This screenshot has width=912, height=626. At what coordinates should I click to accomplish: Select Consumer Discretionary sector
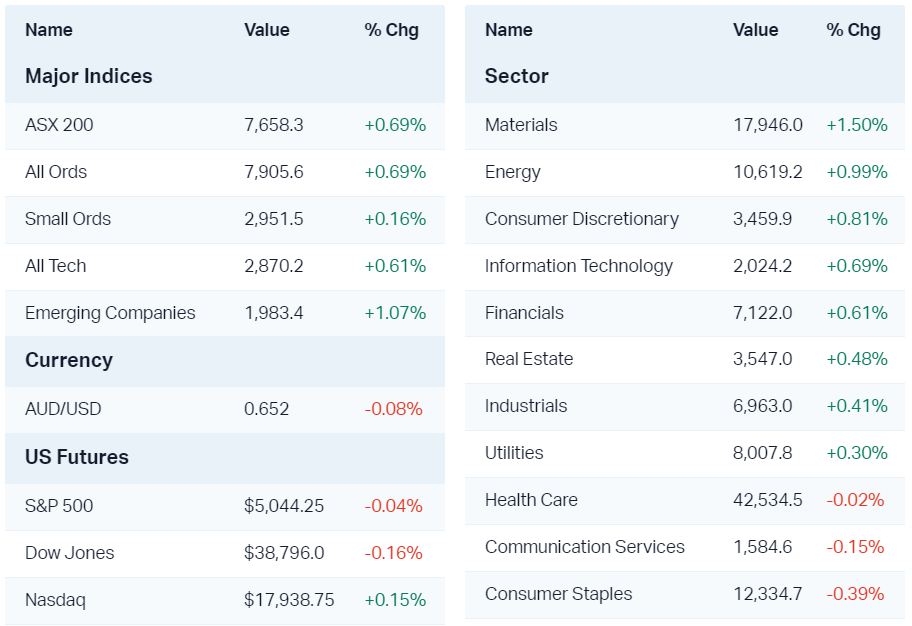point(582,219)
